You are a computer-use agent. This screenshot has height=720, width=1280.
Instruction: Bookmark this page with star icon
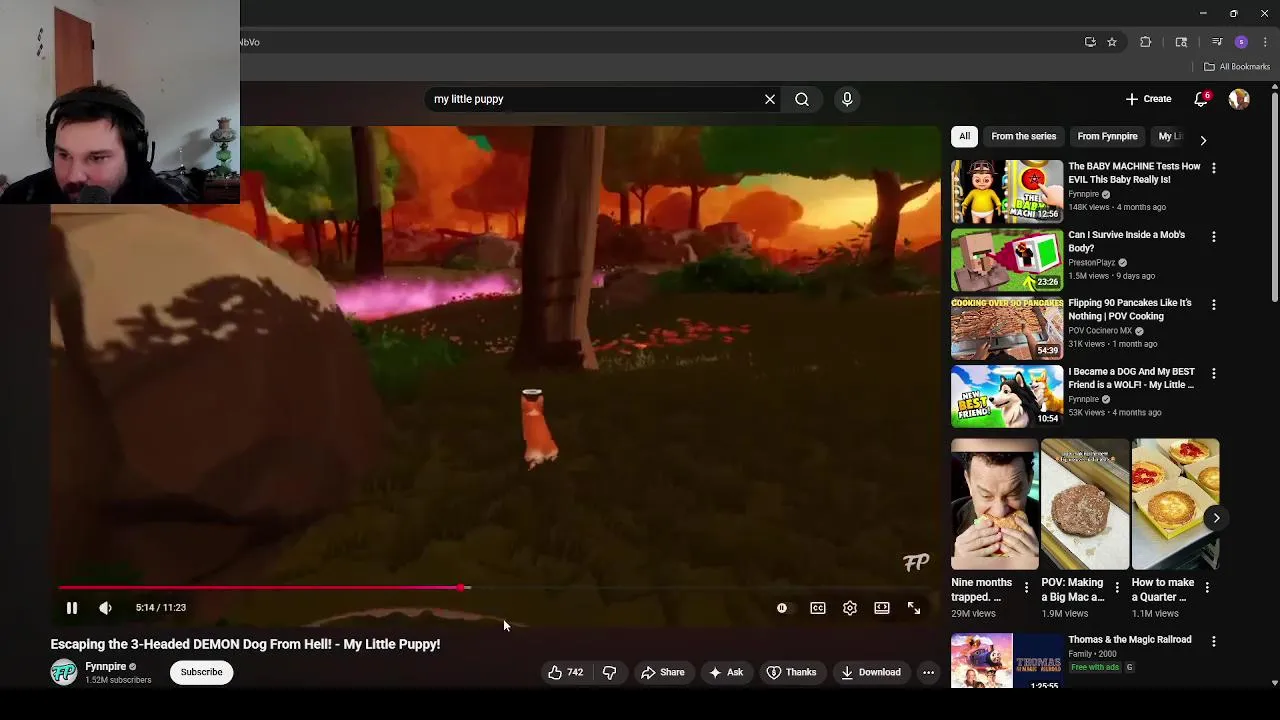coord(1111,42)
